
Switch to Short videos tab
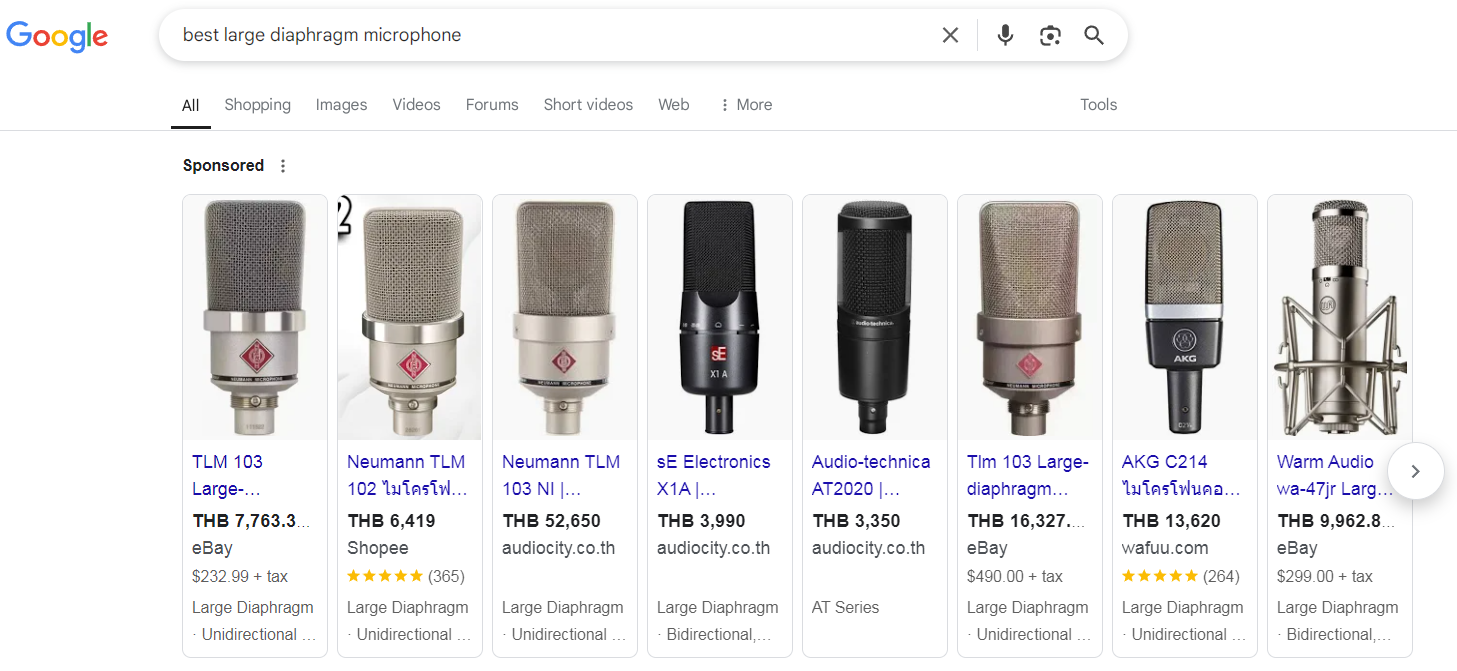click(x=588, y=105)
